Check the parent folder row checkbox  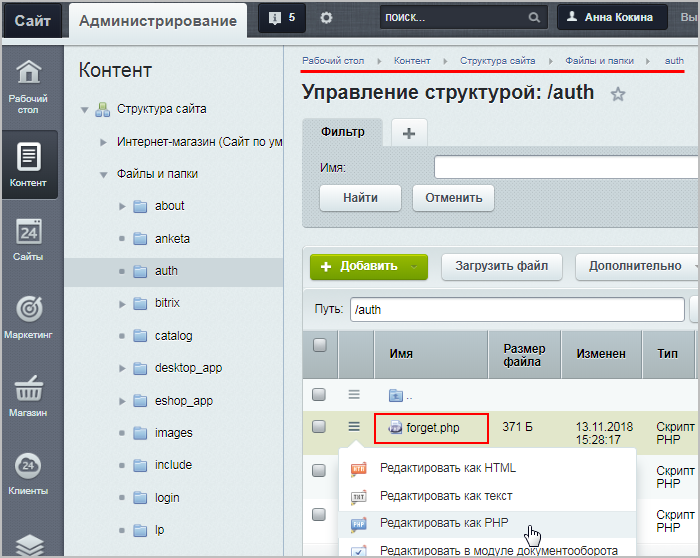(319, 395)
